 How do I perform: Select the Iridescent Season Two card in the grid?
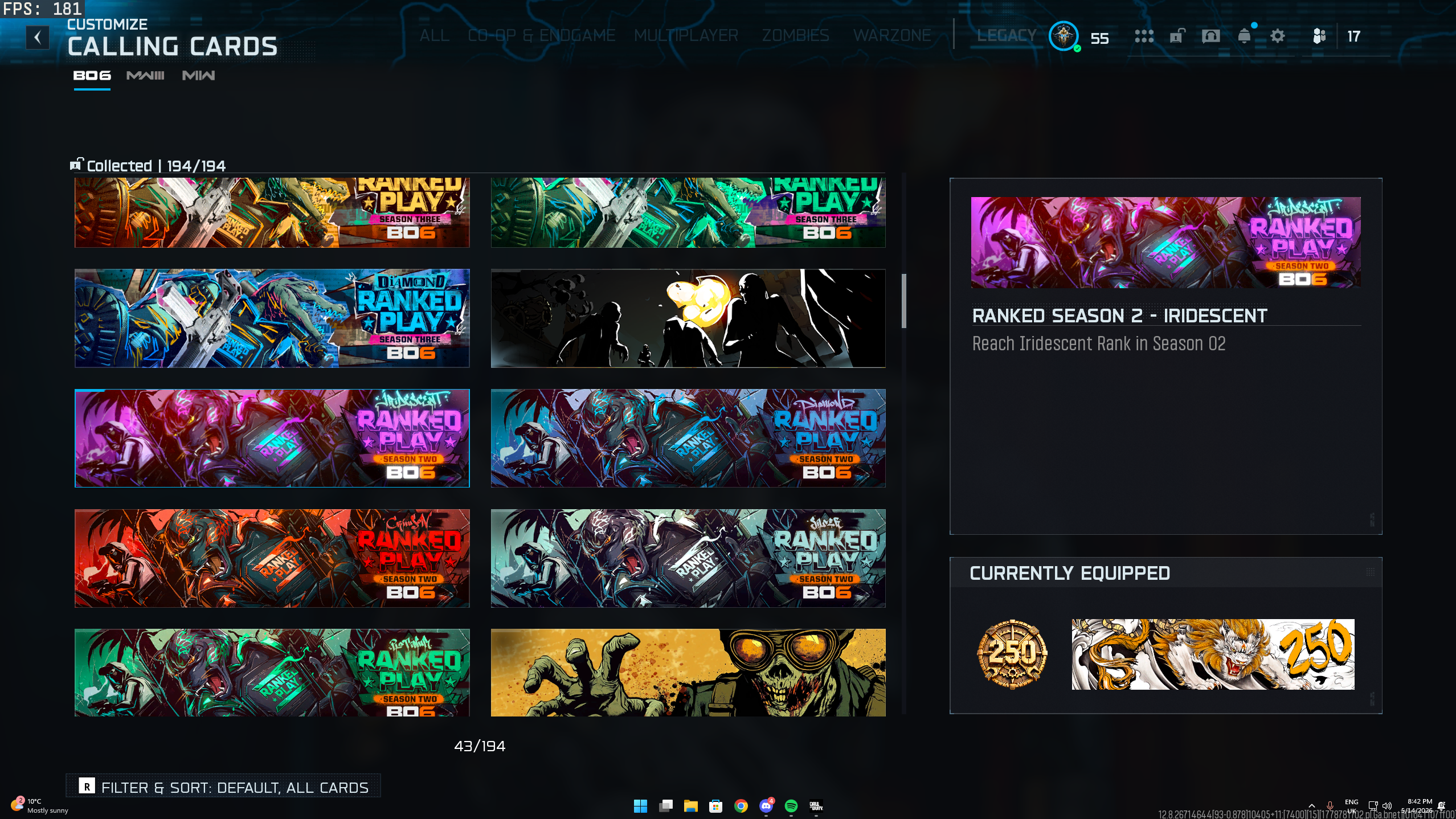point(272,439)
